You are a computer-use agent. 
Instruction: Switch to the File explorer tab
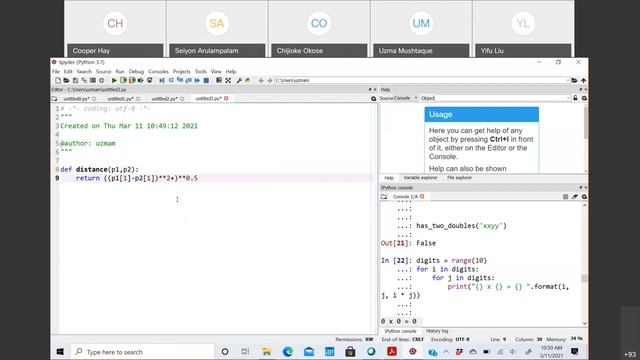(459, 178)
